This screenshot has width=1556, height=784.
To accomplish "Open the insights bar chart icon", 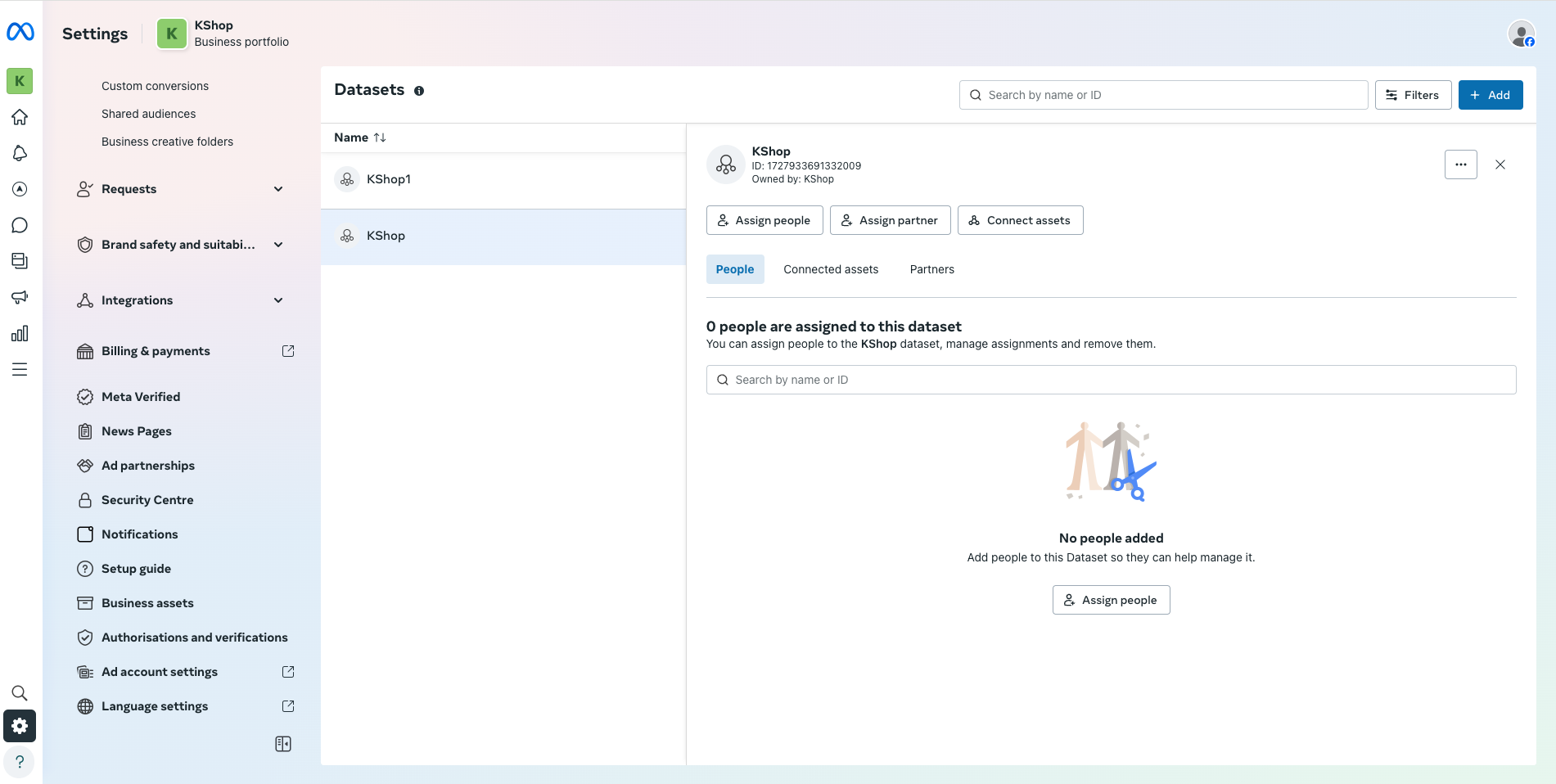I will [x=20, y=333].
